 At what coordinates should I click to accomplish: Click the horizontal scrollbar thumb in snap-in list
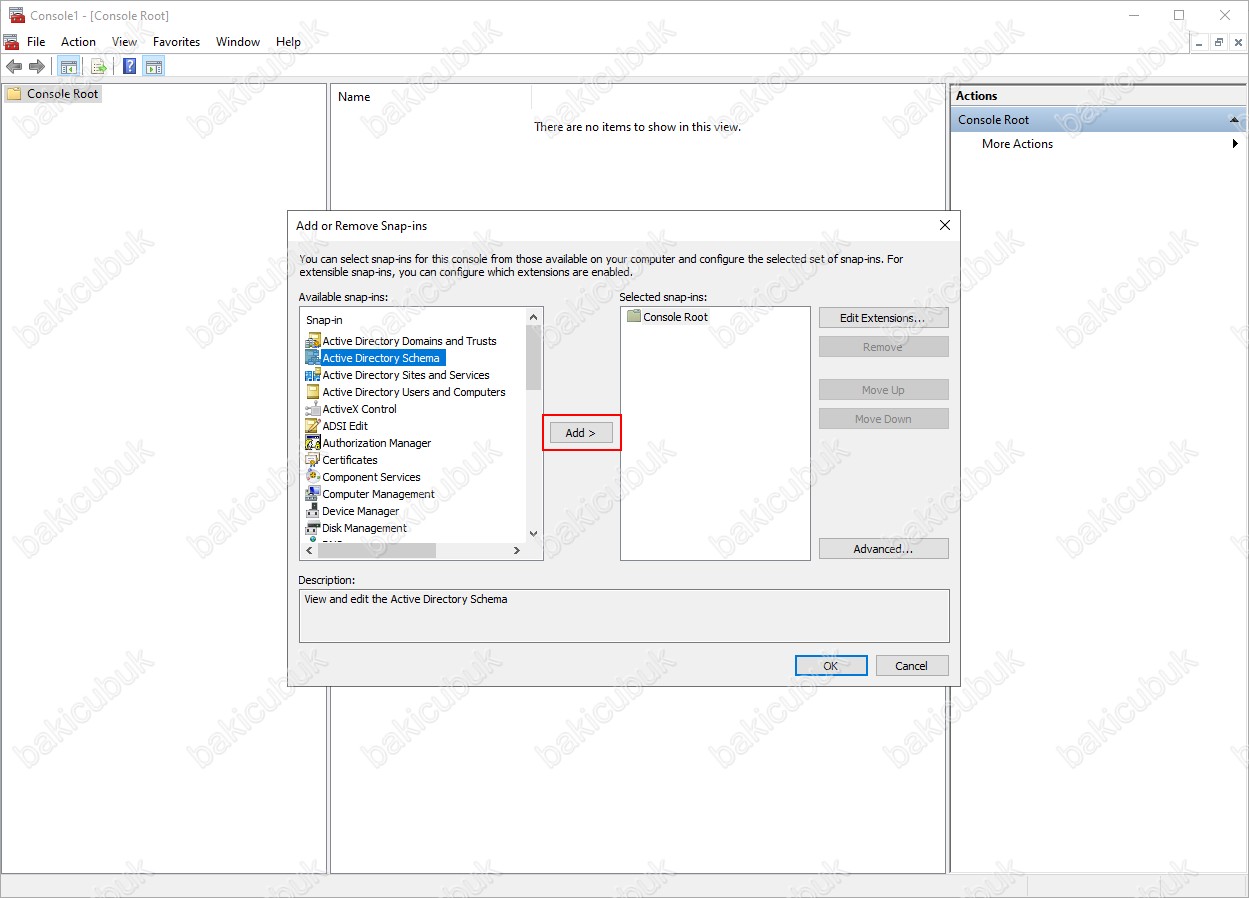coord(377,551)
